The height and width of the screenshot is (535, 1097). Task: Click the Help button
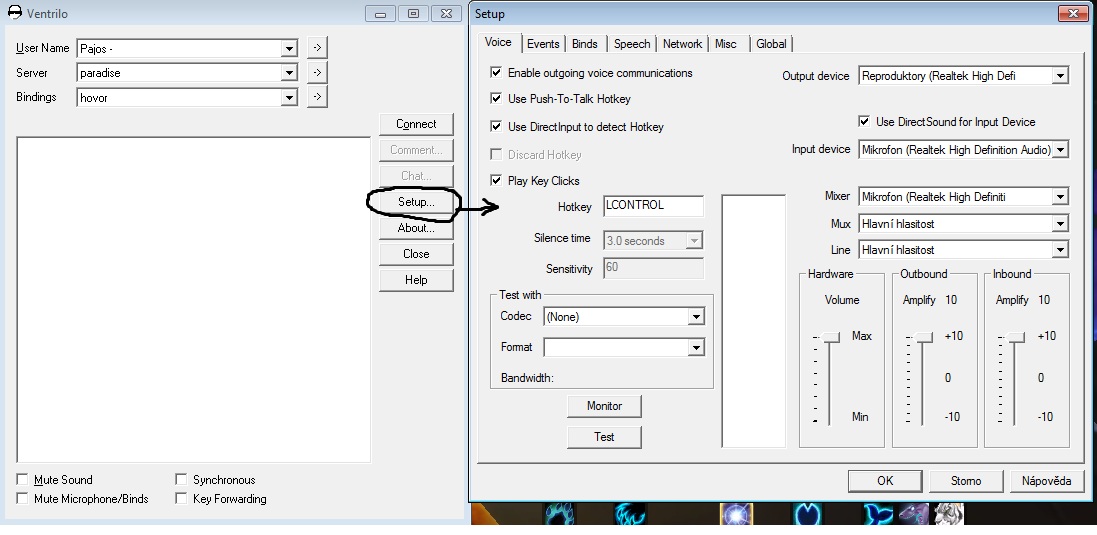pos(416,280)
